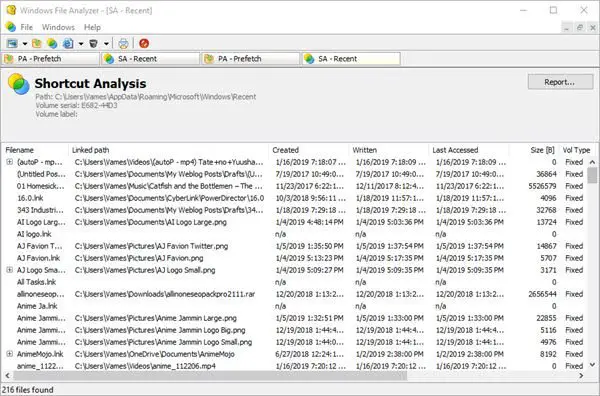Expand the AJ Logo Sma... row
This screenshot has height=396, width=600.
click(10, 270)
